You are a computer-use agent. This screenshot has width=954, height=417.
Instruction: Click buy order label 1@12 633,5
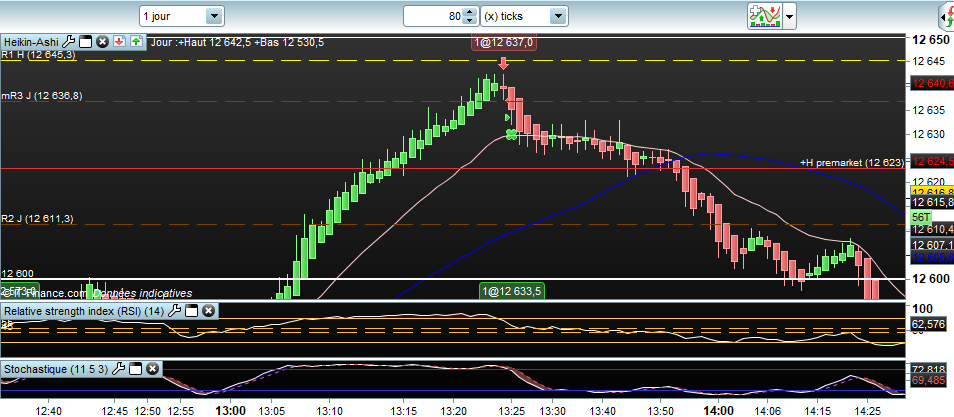[512, 292]
